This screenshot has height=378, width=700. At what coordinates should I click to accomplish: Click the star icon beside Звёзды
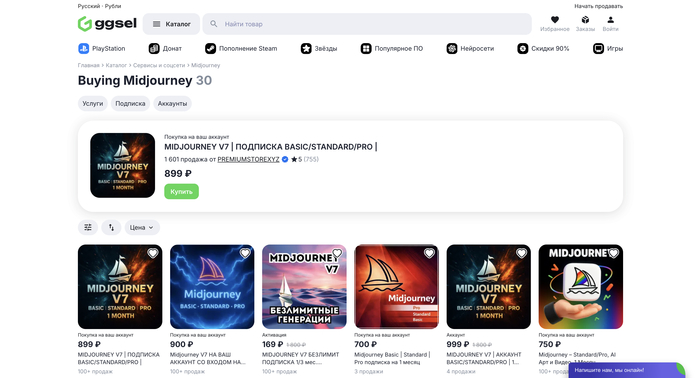pyautogui.click(x=306, y=49)
